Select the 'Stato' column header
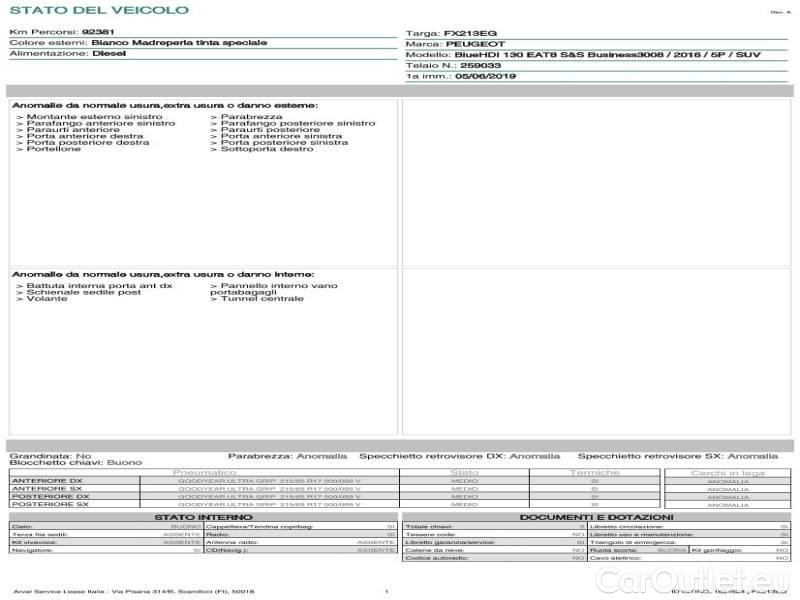800x600 pixels. 465,473
